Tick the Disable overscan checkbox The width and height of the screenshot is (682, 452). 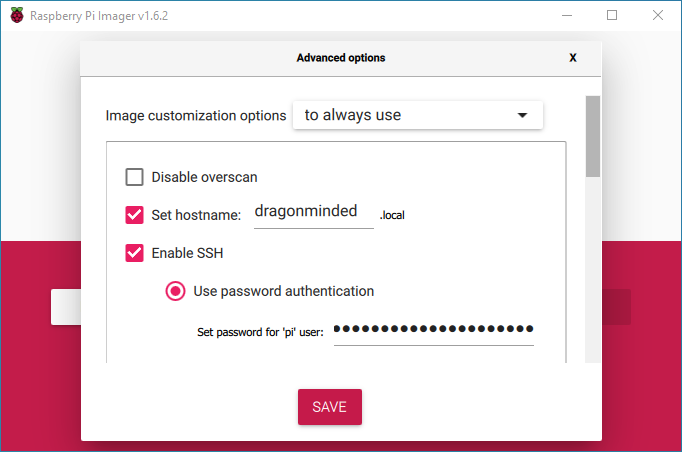[134, 177]
